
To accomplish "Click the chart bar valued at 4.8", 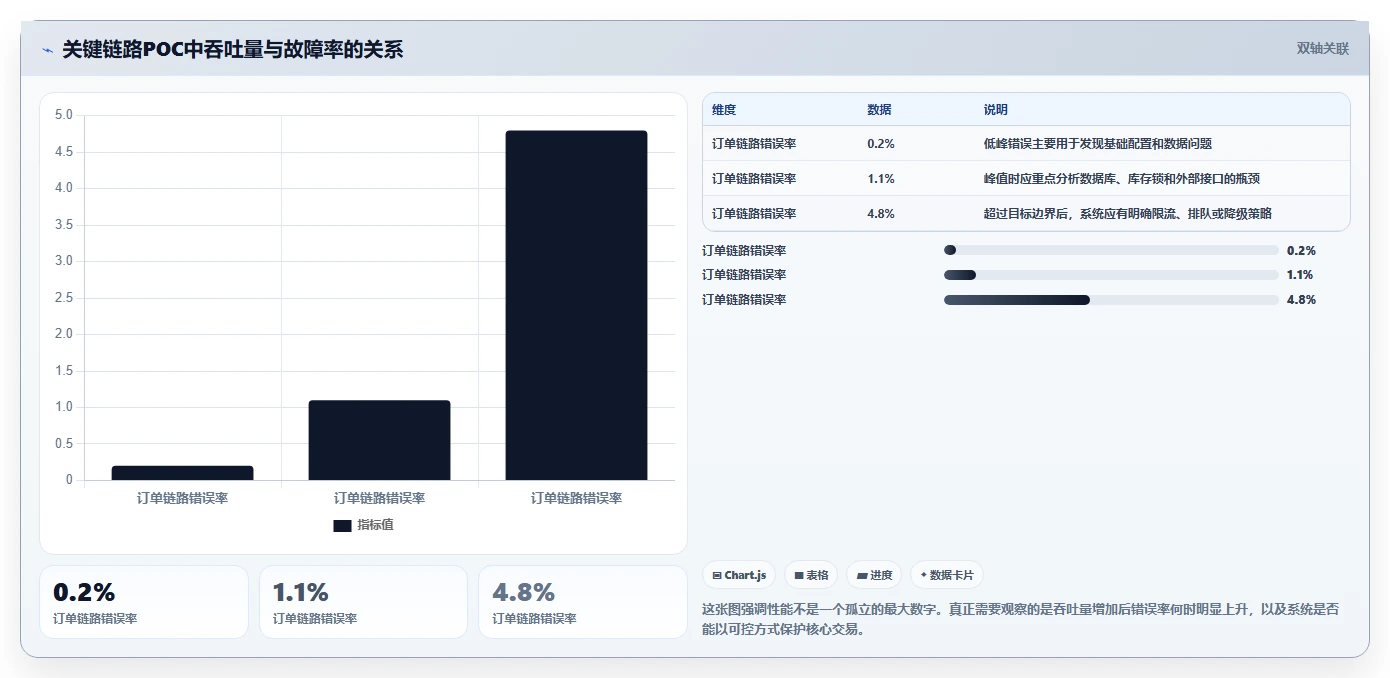I will click(576, 305).
